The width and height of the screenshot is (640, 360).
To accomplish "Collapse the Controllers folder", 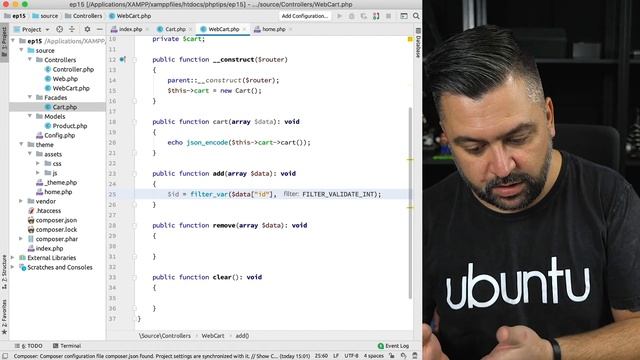I will pos(30,60).
